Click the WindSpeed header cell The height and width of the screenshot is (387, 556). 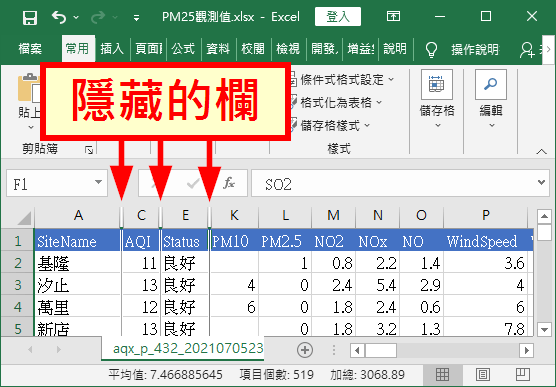[x=486, y=241]
